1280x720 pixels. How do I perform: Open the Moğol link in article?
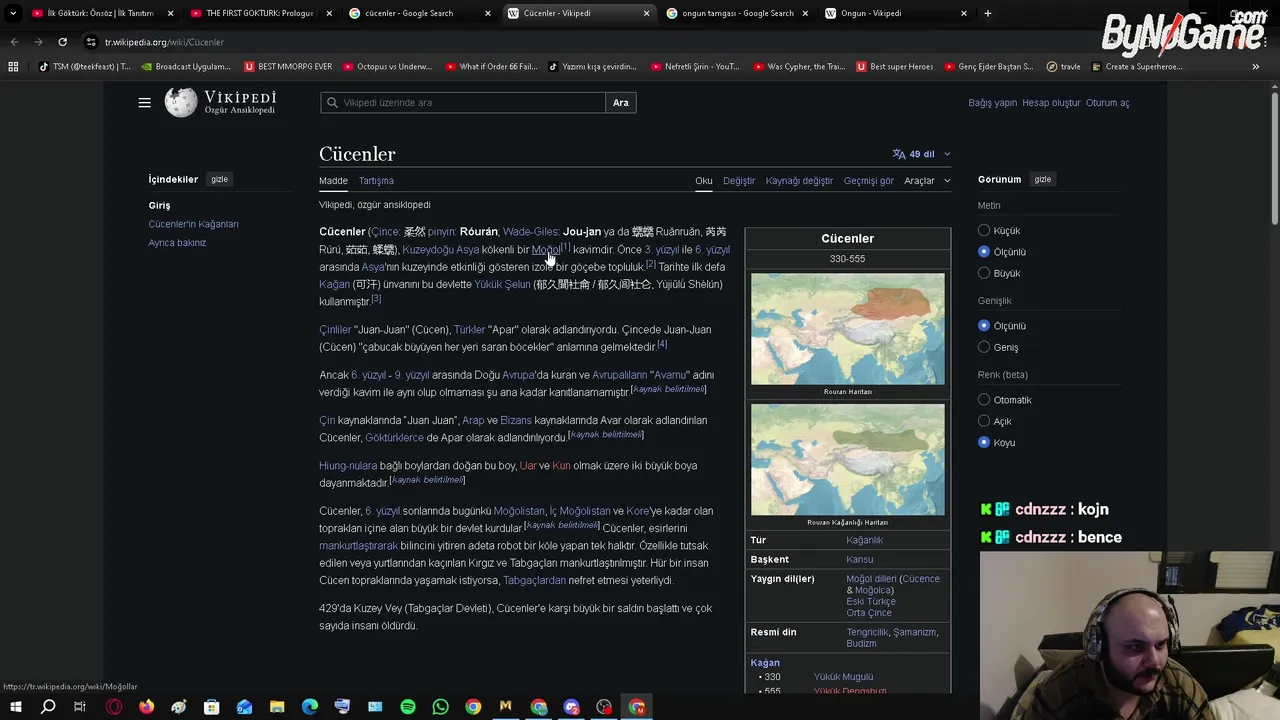coord(545,250)
